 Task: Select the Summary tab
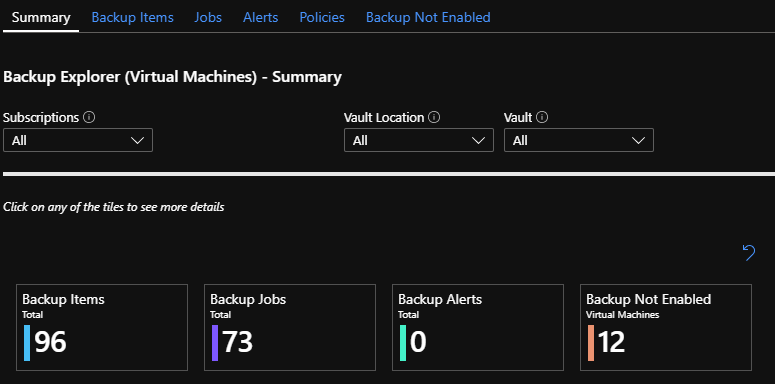point(41,17)
